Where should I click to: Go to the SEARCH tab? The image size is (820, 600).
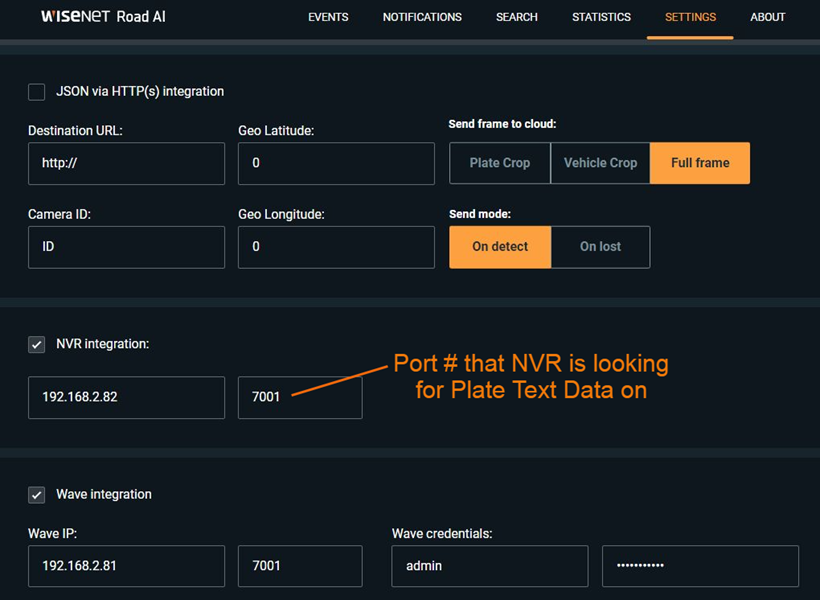517,17
